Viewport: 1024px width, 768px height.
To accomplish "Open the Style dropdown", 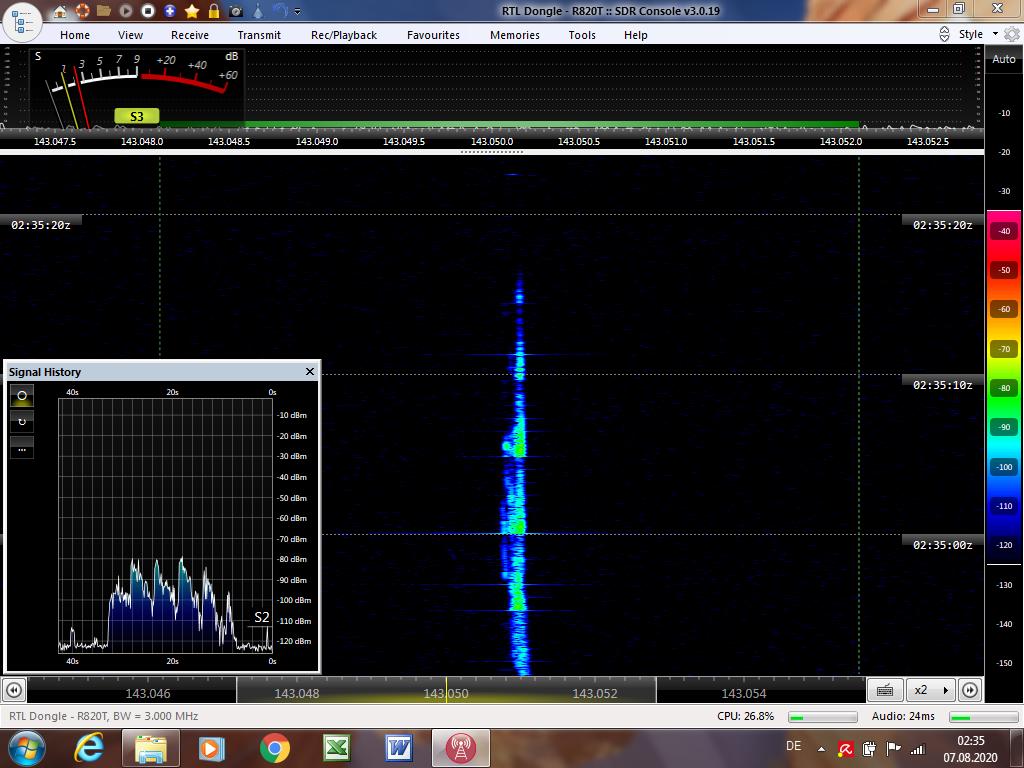I will pyautogui.click(x=978, y=34).
